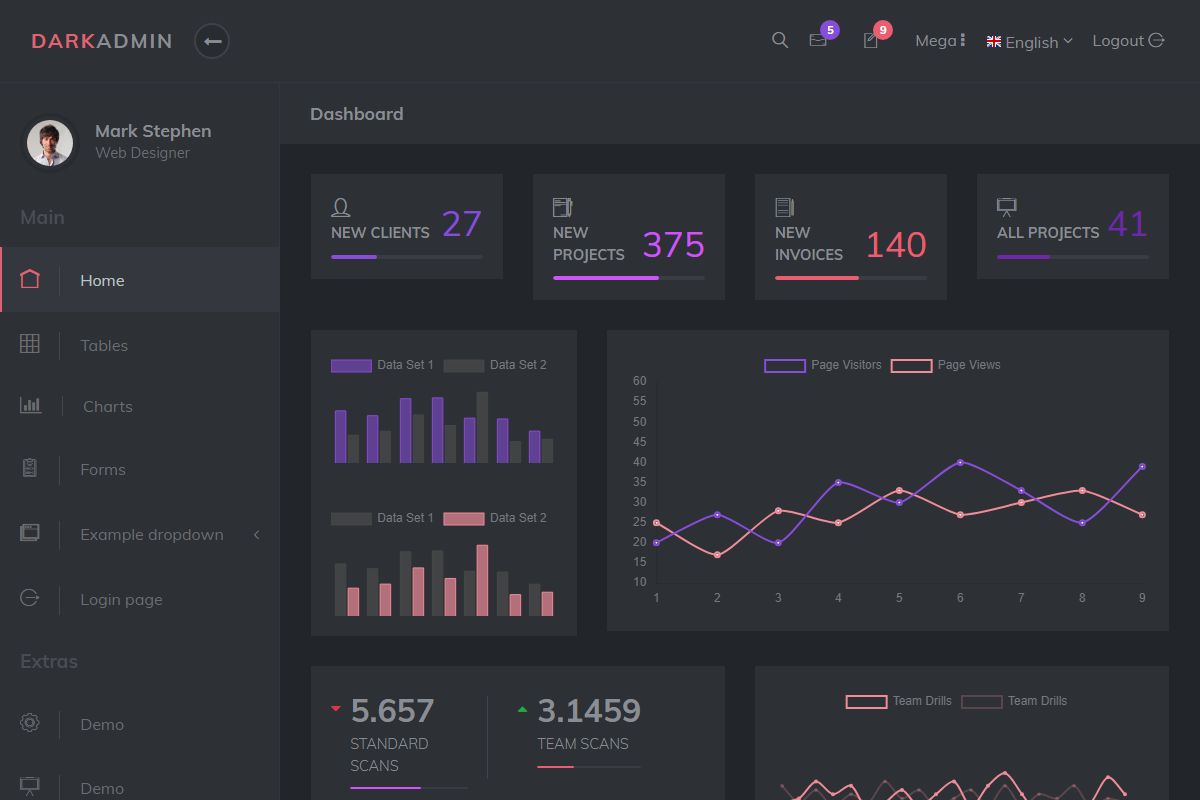Click the New Projects value 375

pyautogui.click(x=674, y=245)
